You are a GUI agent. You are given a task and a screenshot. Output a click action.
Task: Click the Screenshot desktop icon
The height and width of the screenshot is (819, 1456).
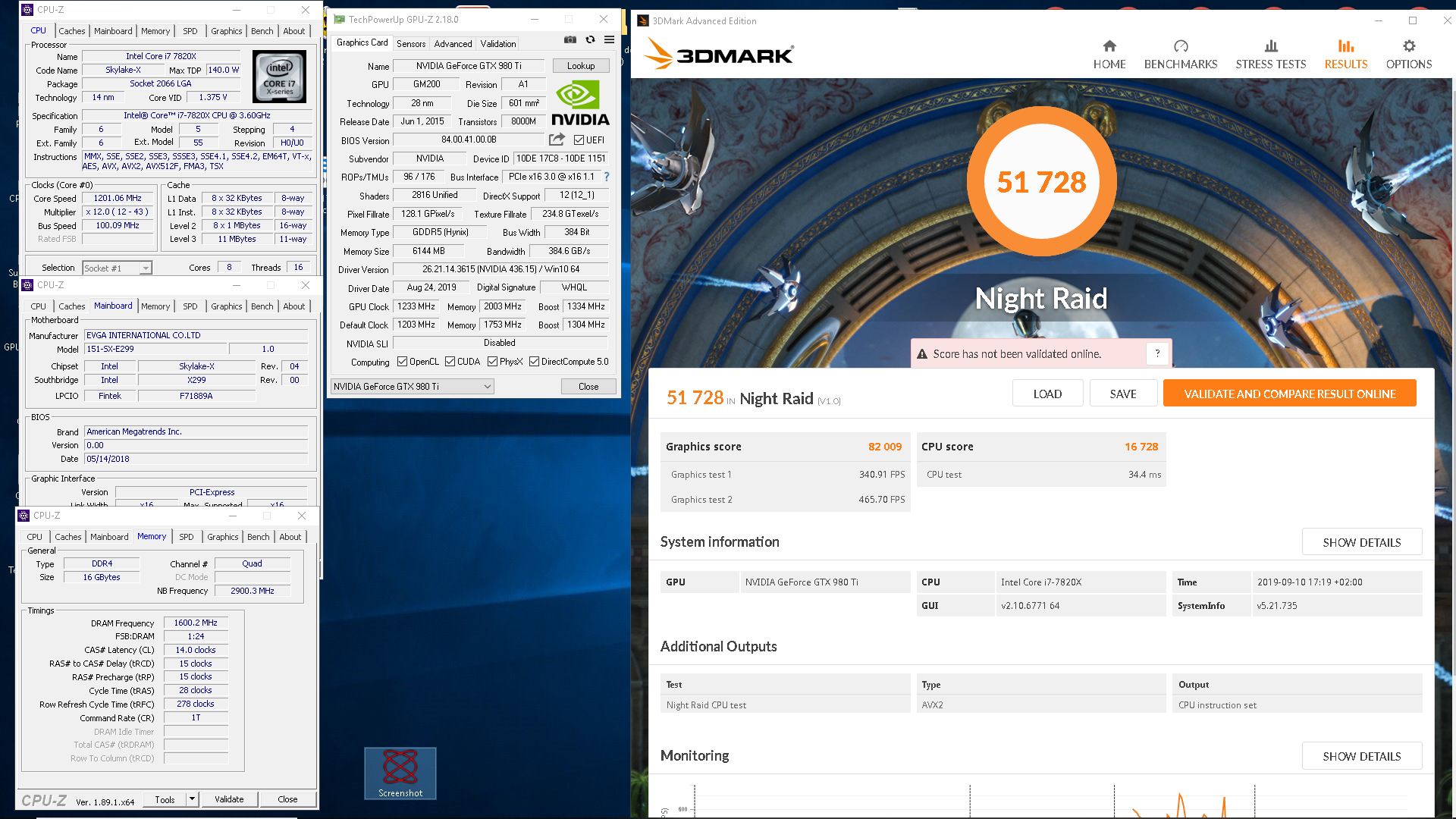400,773
